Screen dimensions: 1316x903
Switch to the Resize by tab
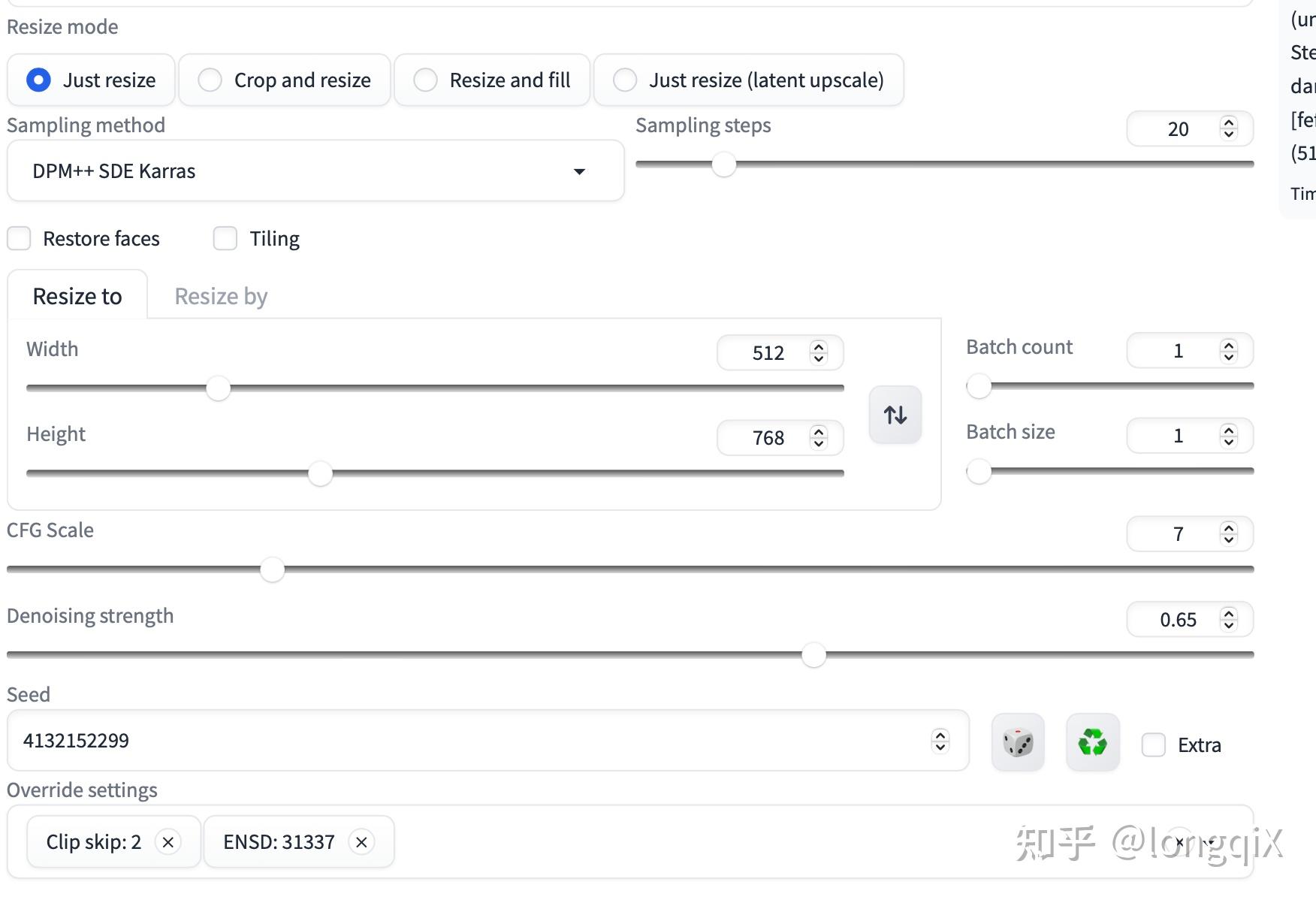click(221, 296)
